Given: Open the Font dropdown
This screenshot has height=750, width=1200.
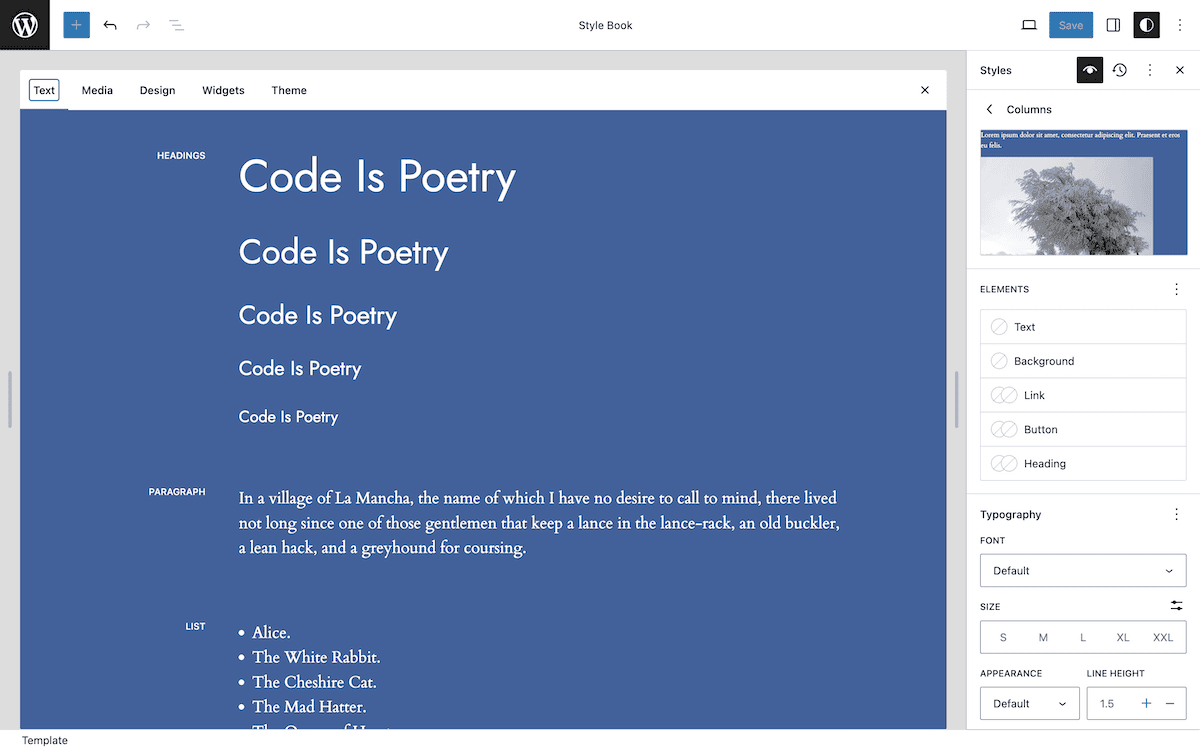Looking at the screenshot, I should (1083, 570).
